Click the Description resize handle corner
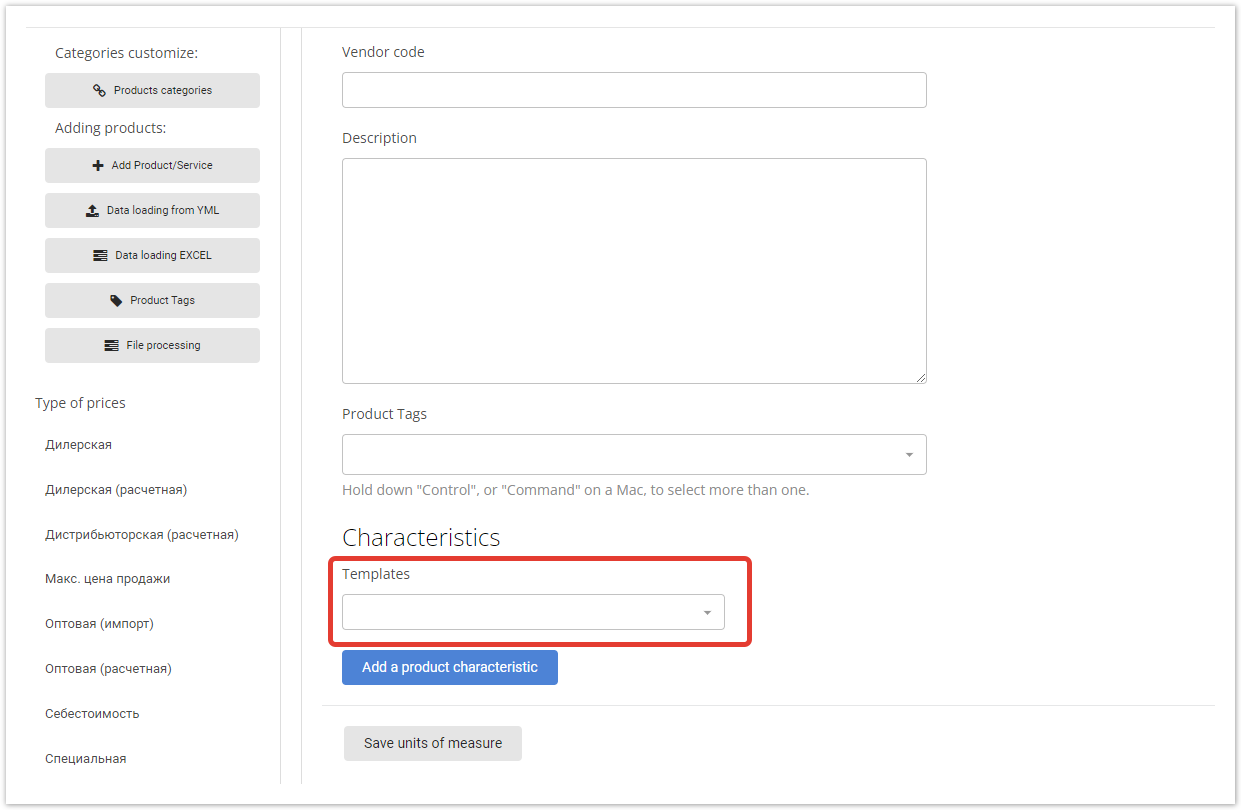The height and width of the screenshot is (810, 1241). click(x=921, y=378)
